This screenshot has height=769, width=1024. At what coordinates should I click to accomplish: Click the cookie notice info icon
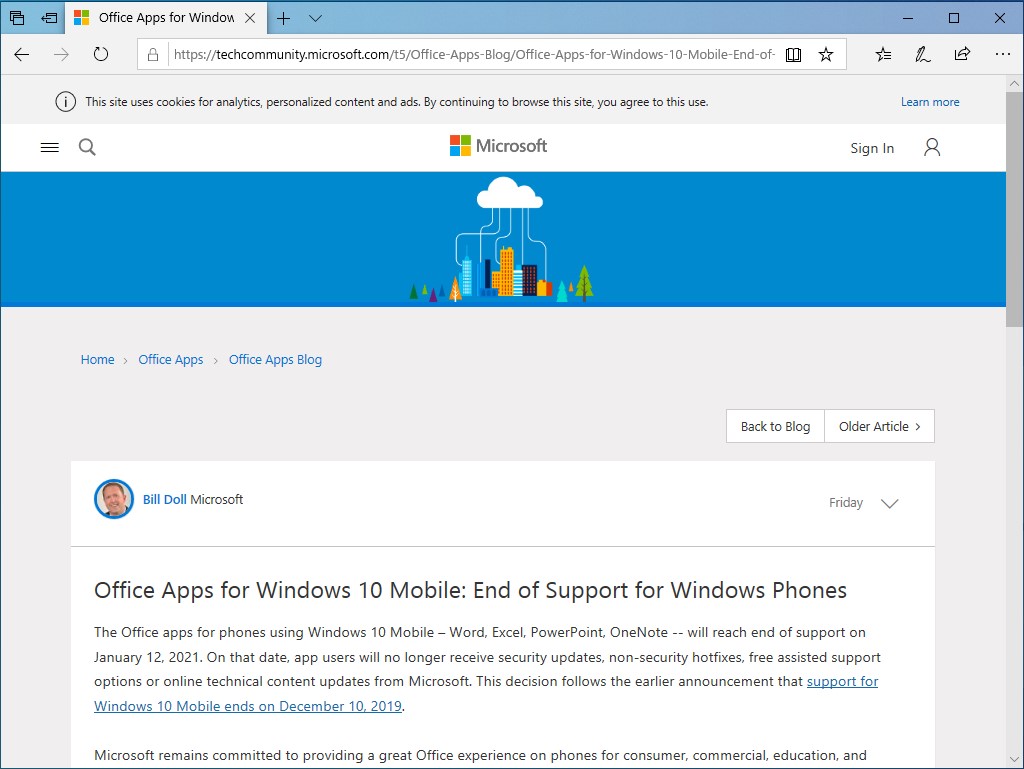pos(65,100)
